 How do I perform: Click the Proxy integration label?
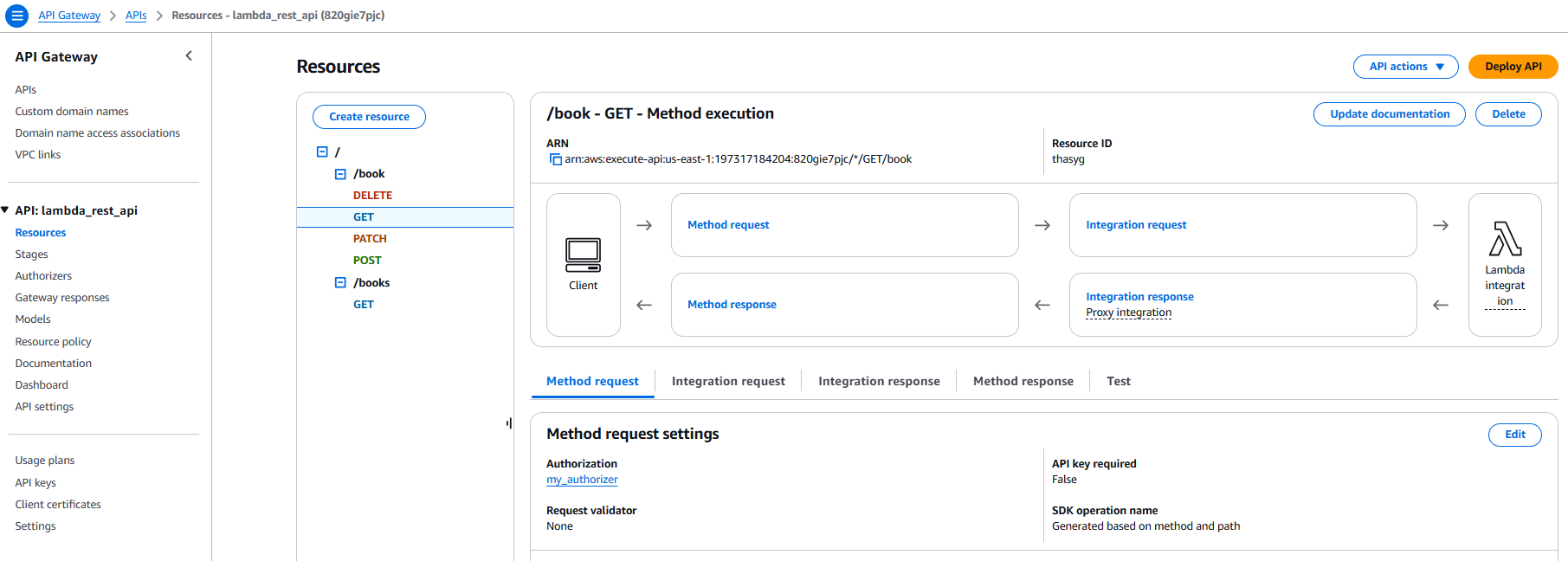click(1128, 313)
